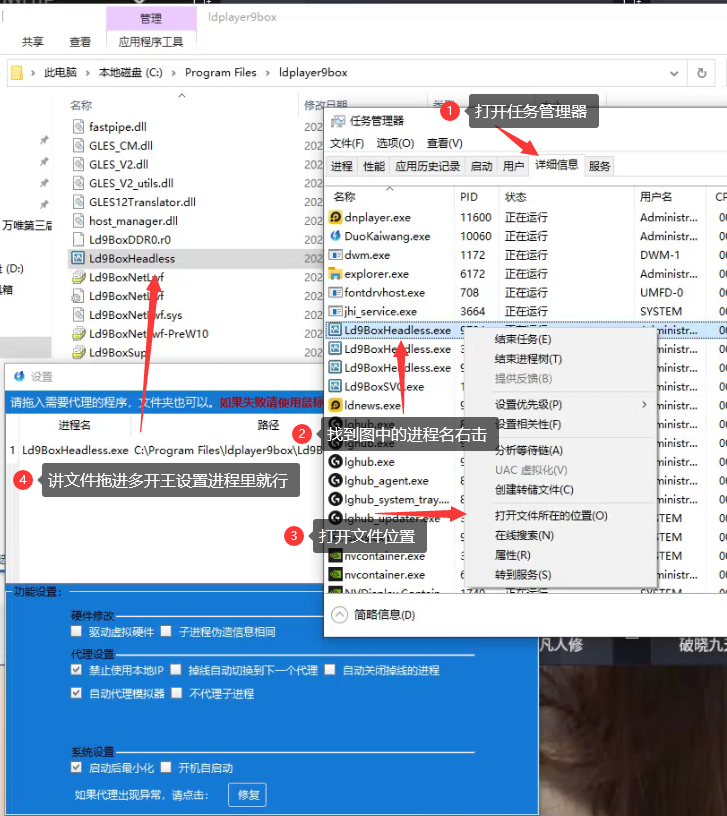727x816 pixels.
Task: Expand breadcrumb chevron after 本地磁盘 (C:)
Action: click(173, 73)
